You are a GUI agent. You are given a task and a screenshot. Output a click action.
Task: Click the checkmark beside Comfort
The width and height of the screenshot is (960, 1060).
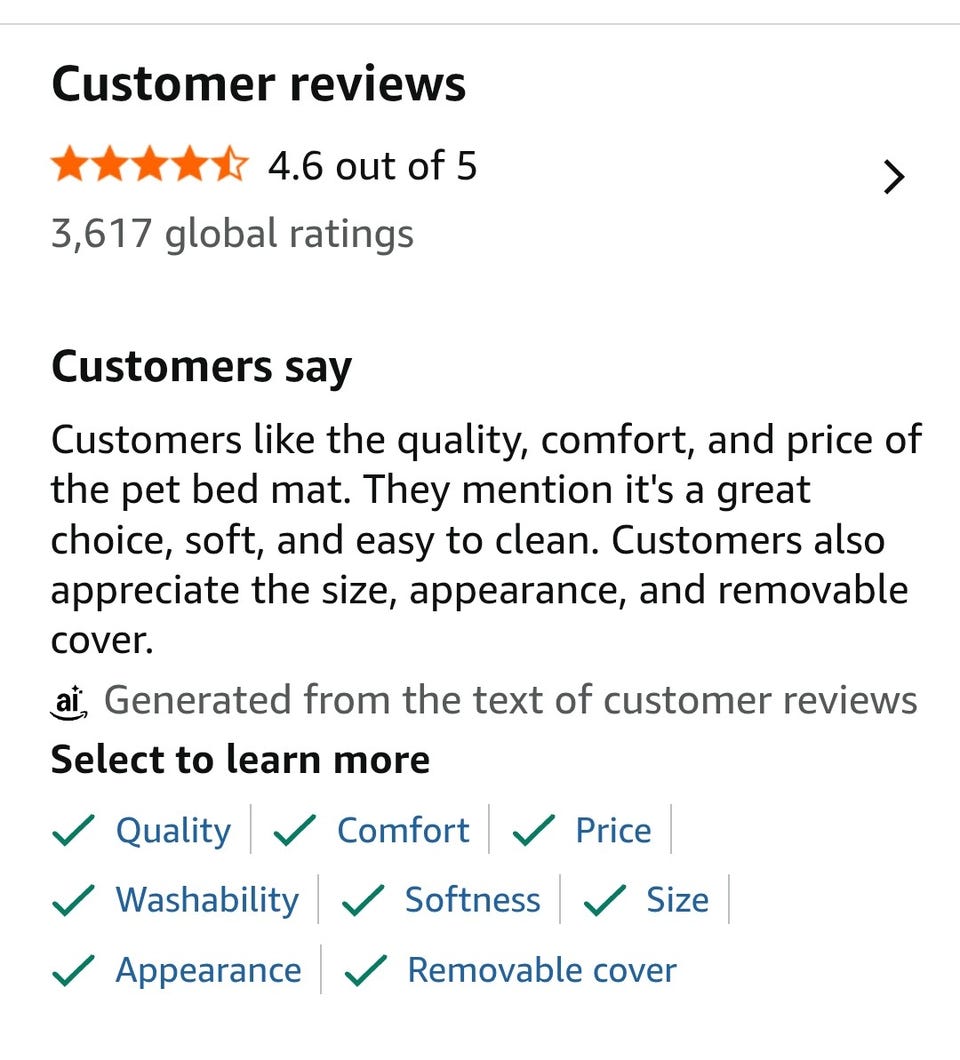tap(295, 831)
